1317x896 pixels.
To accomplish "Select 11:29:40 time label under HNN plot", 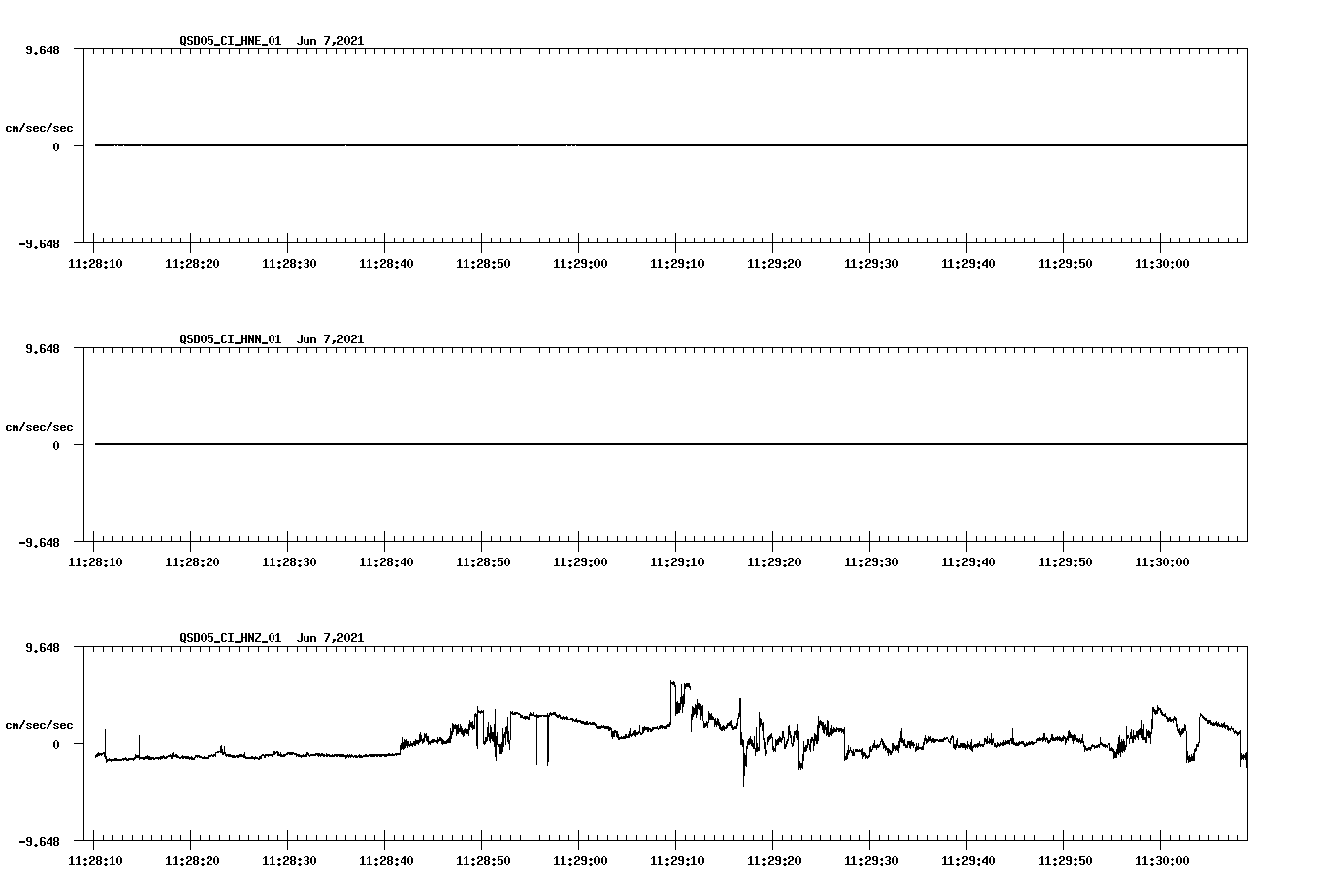I will tap(968, 562).
